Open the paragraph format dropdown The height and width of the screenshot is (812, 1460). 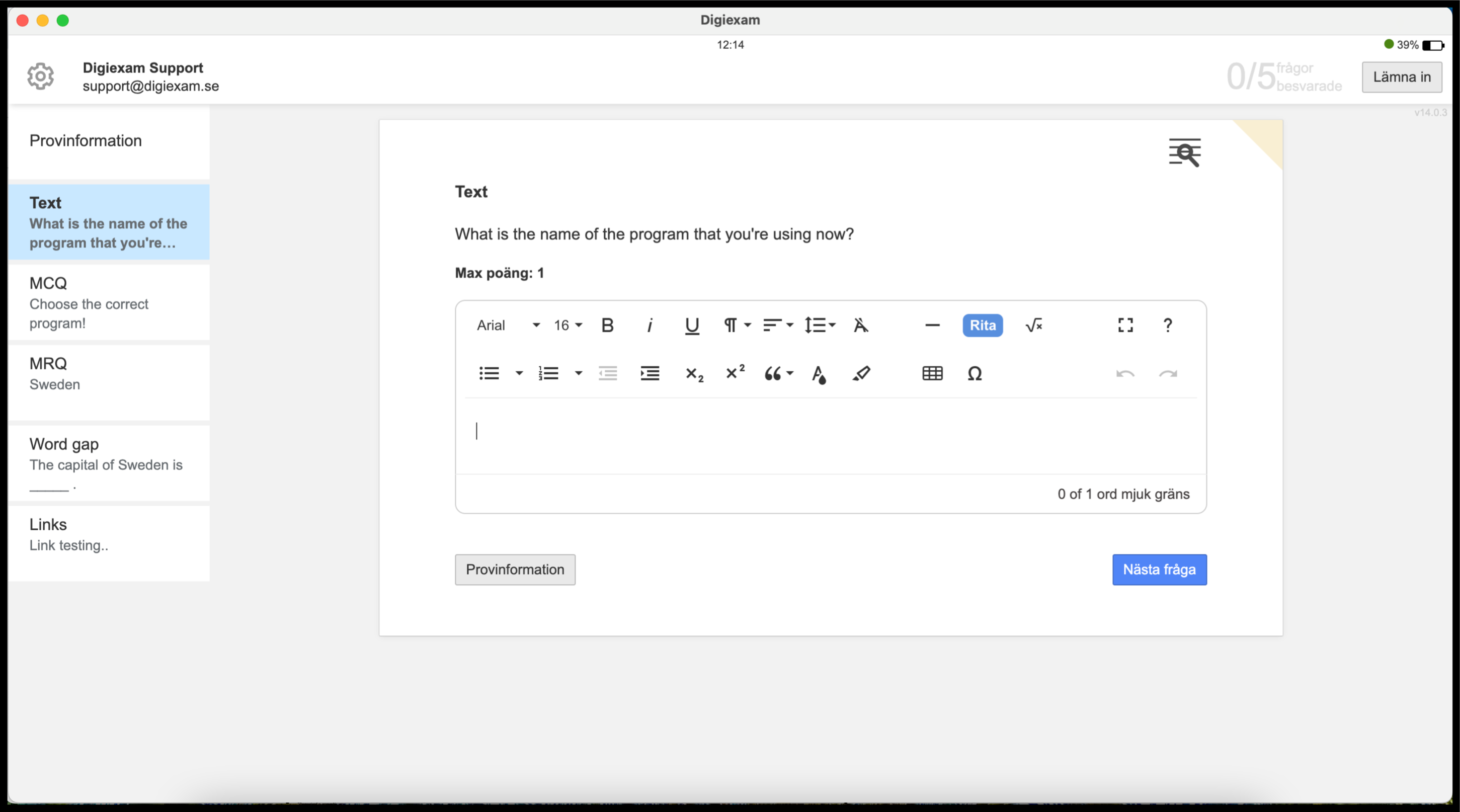[x=737, y=326]
